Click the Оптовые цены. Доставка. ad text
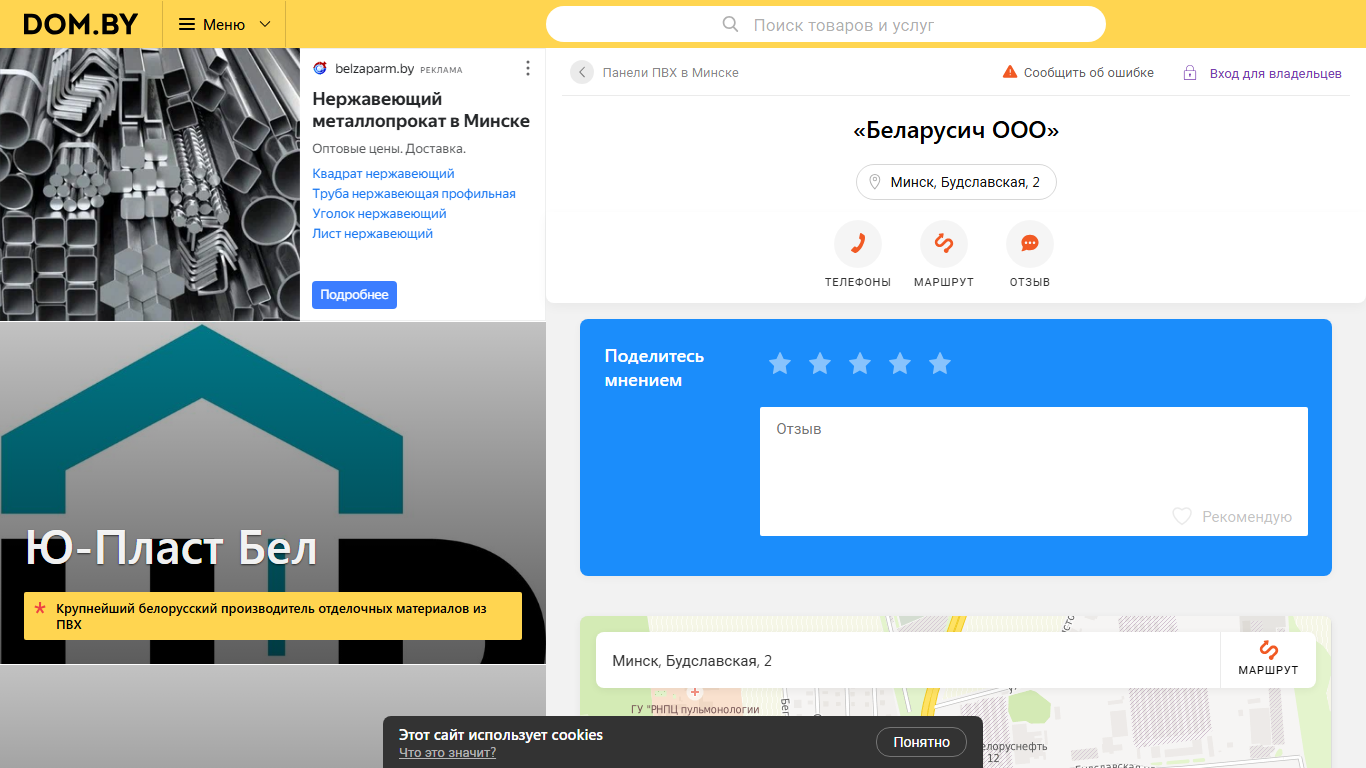Image resolution: width=1366 pixels, height=768 pixels. 389,149
